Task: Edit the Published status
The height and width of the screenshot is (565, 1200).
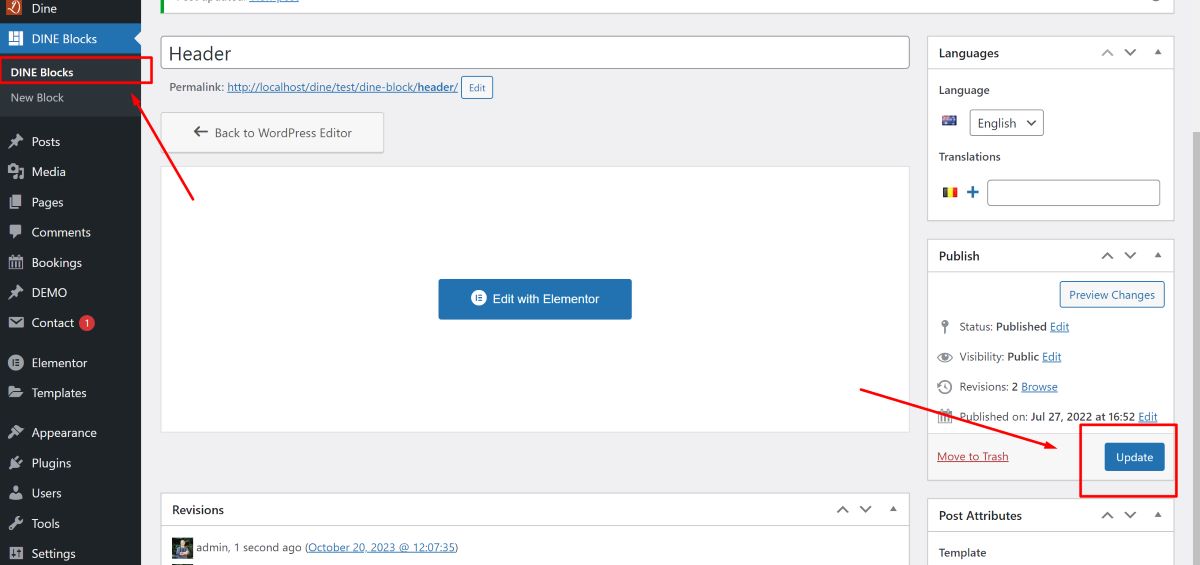Action: (1060, 327)
